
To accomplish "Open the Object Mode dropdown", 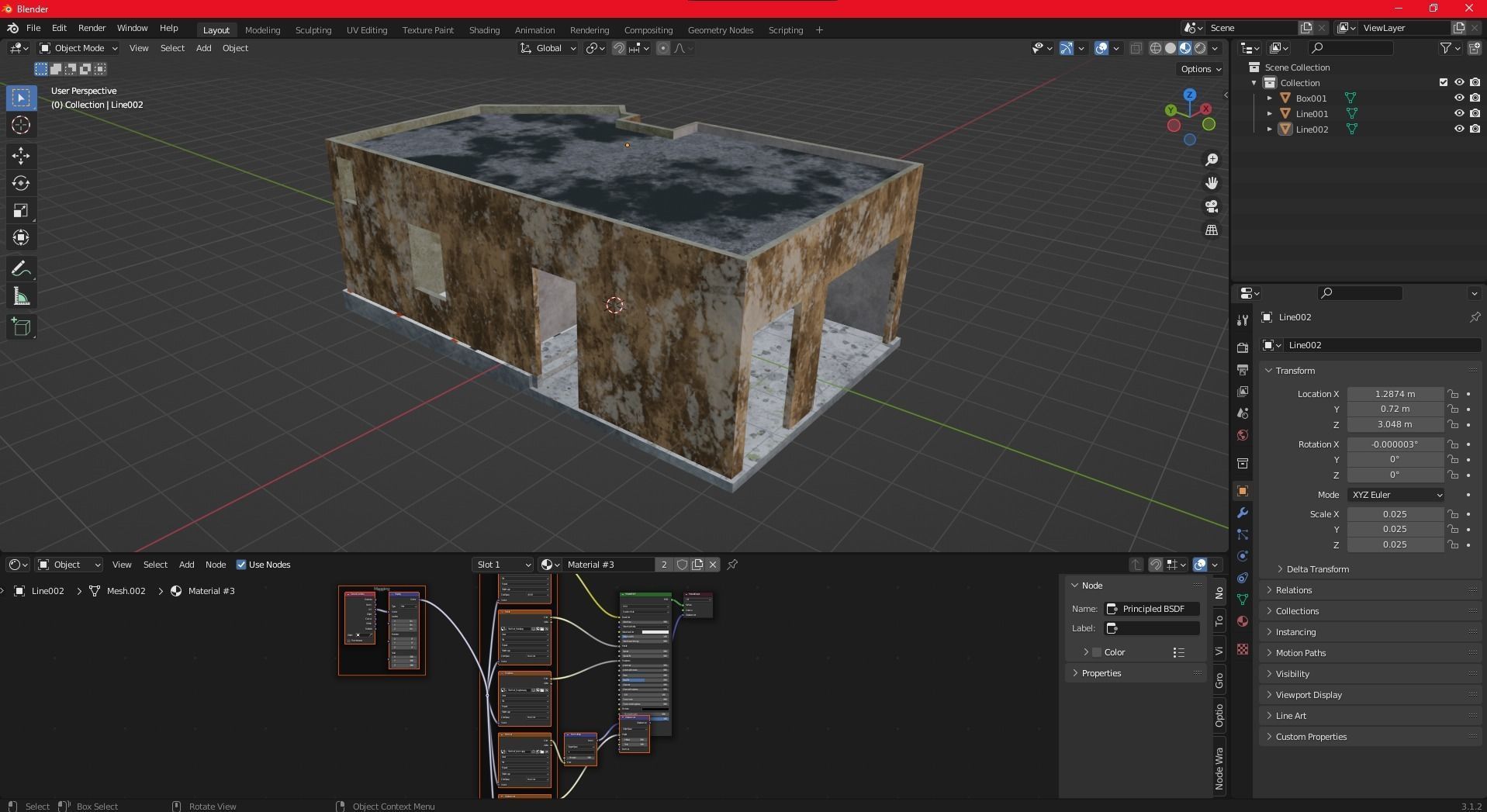I will (x=78, y=48).
